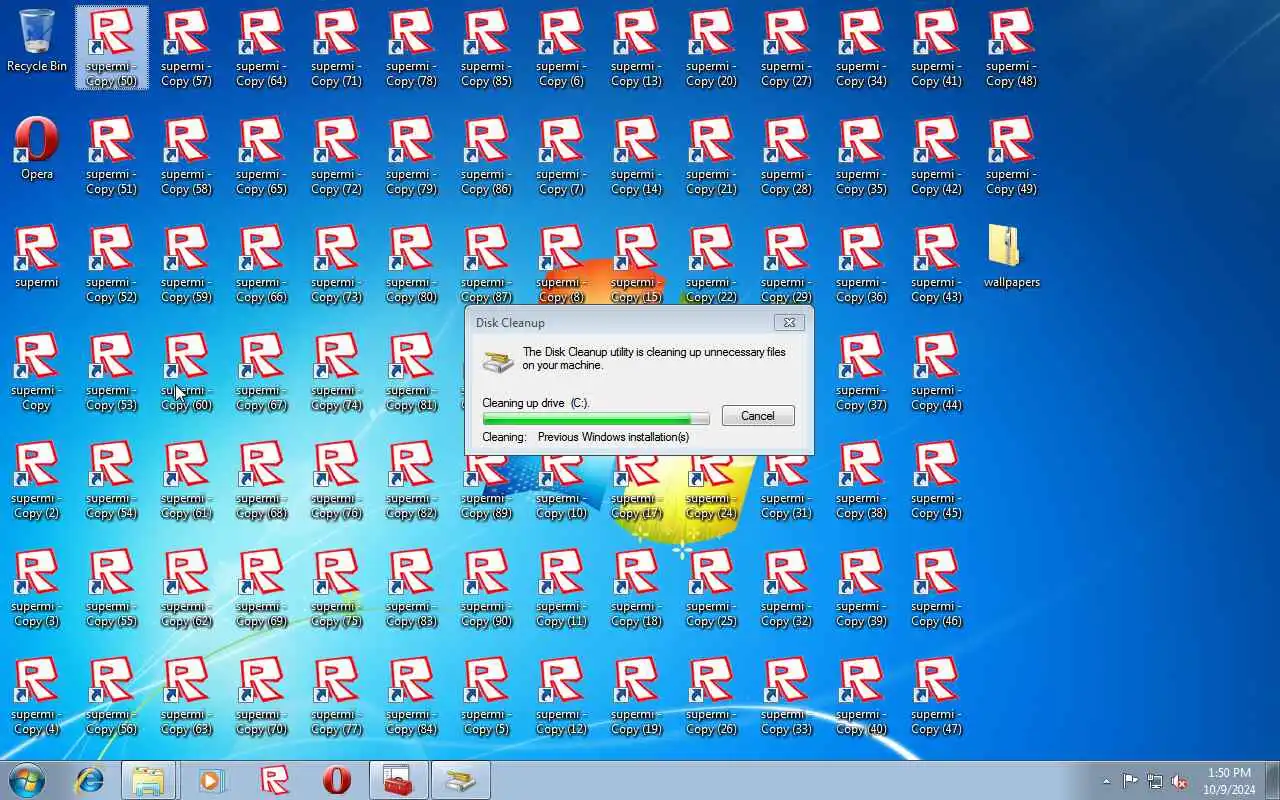Select the supermi - Copy shortcut

point(37,372)
